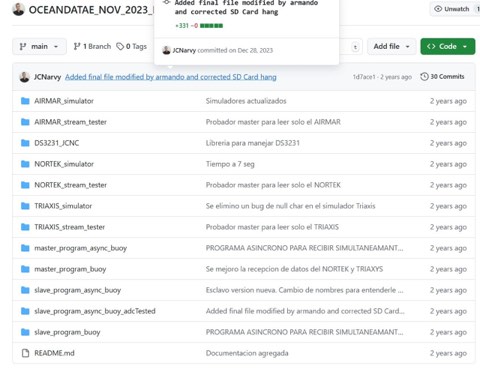Open the Add file dropdown
480x369 pixels.
(x=391, y=46)
